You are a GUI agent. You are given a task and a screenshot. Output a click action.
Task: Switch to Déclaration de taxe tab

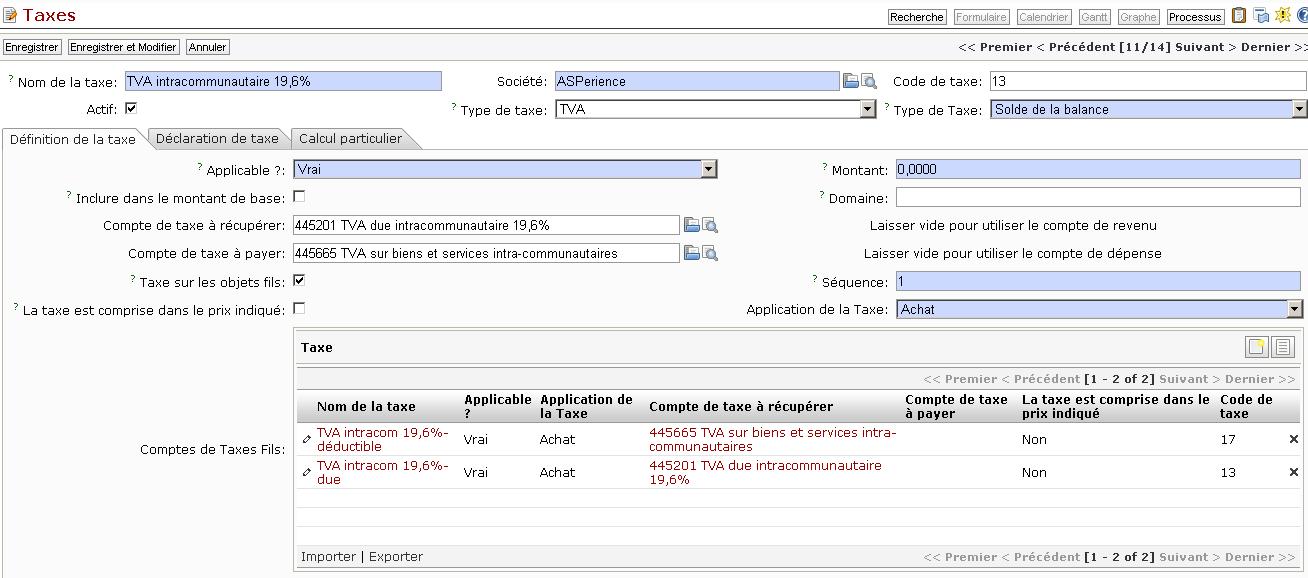pyautogui.click(x=217, y=139)
